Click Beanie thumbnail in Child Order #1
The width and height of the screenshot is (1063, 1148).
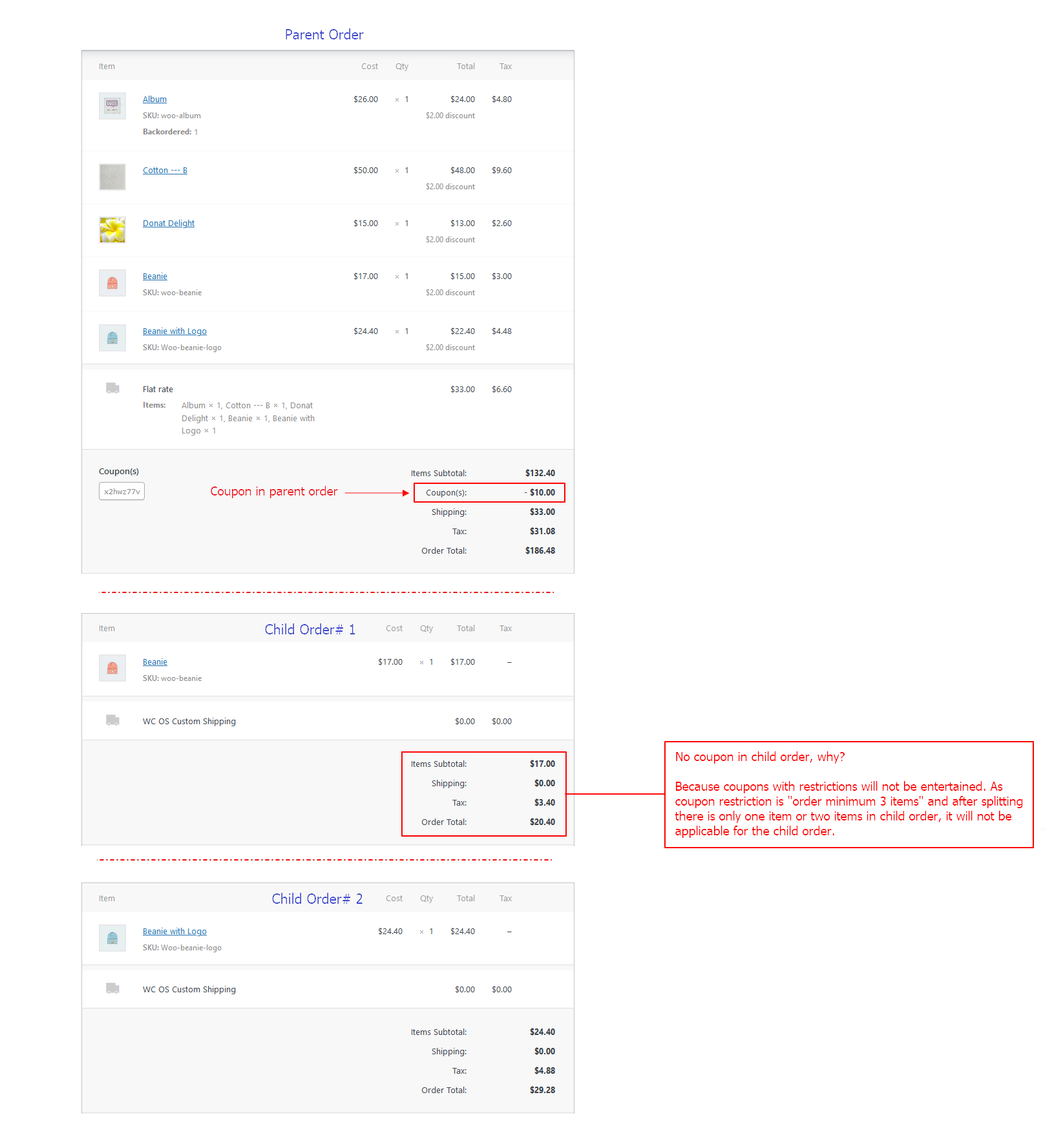click(112, 669)
